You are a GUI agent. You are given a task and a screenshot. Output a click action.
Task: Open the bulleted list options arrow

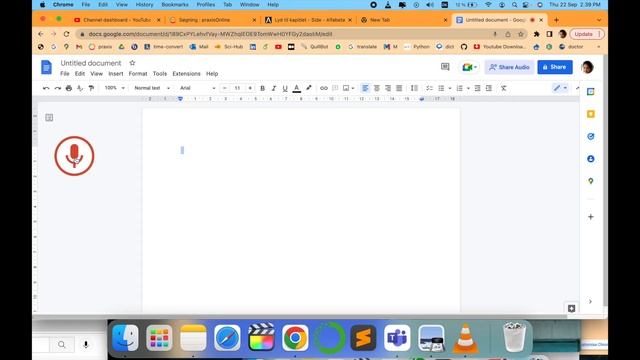(x=450, y=88)
